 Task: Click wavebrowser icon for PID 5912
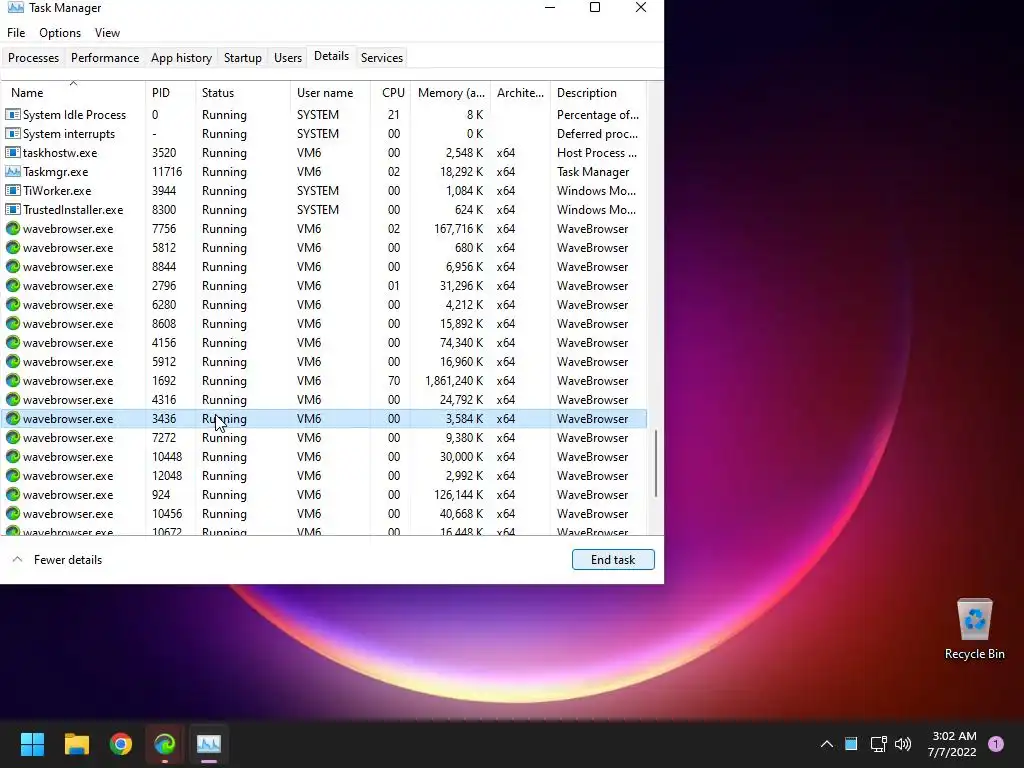click(12, 361)
